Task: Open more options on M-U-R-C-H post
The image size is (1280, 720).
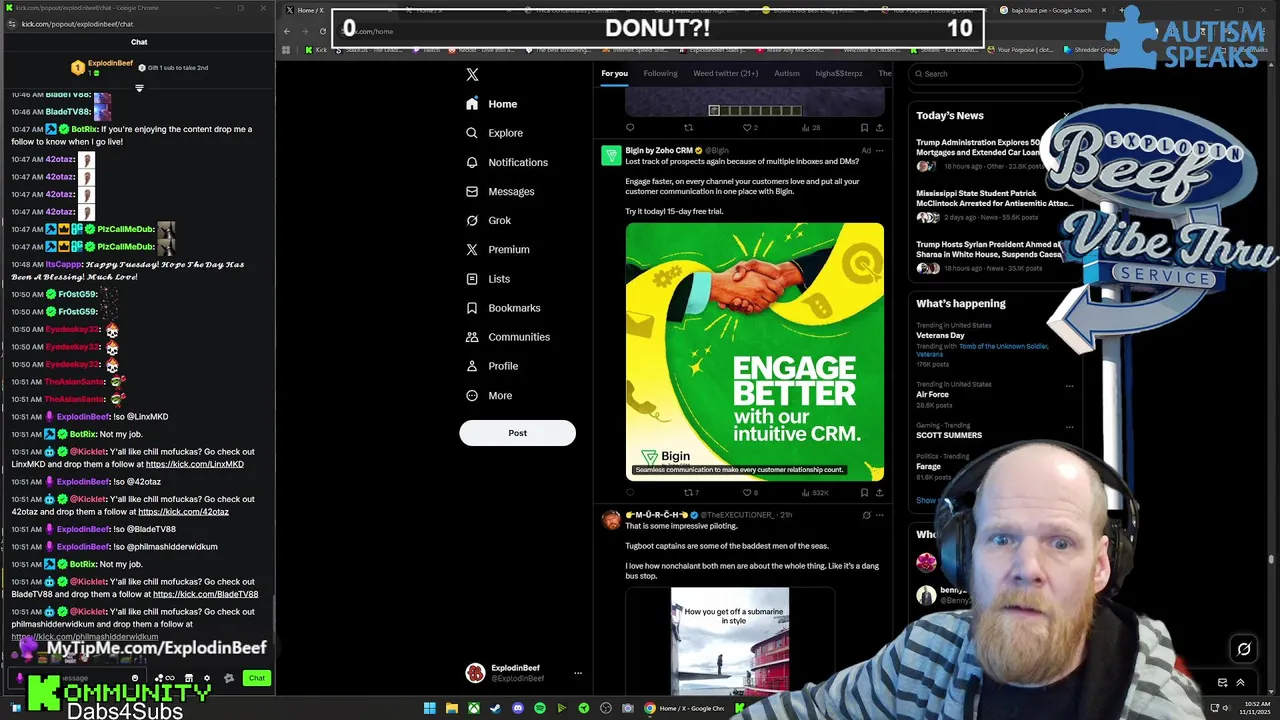Action: point(879,515)
